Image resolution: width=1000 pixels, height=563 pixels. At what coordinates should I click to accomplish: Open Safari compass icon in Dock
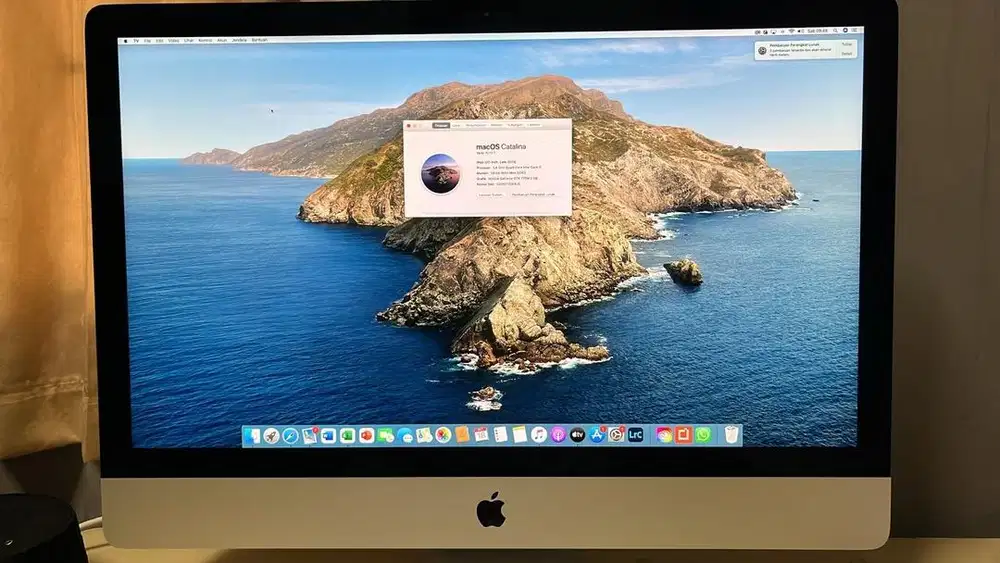pos(291,435)
